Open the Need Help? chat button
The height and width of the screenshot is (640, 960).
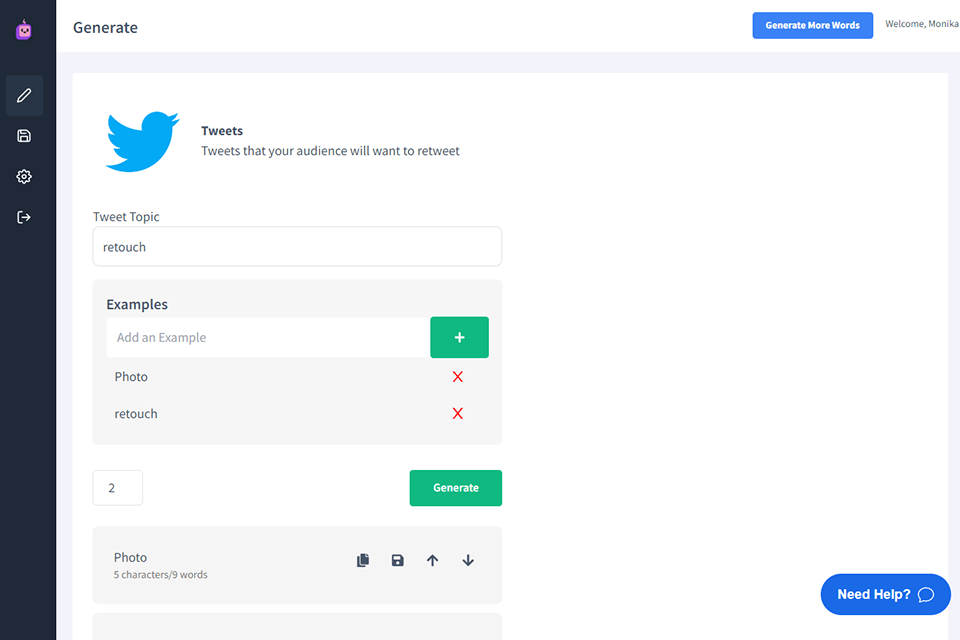[x=885, y=594]
